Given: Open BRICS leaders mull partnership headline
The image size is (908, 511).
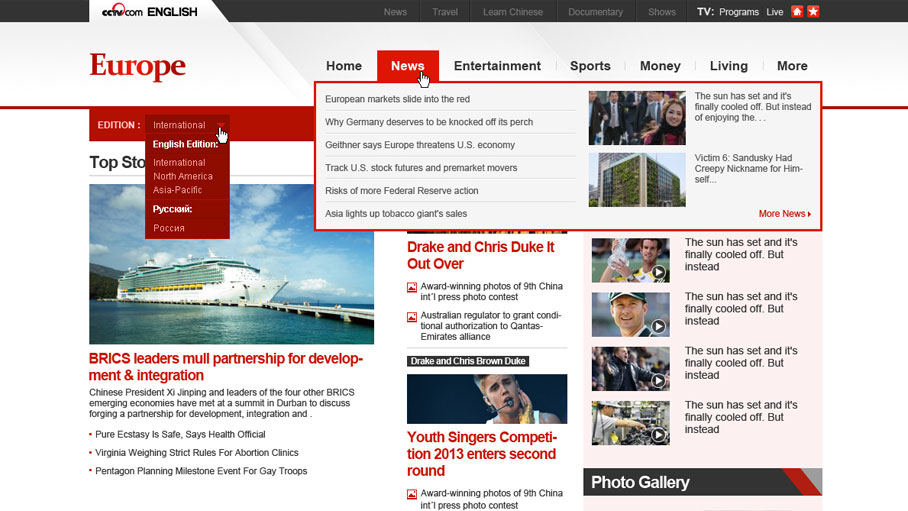Looking at the screenshot, I should 226,367.
